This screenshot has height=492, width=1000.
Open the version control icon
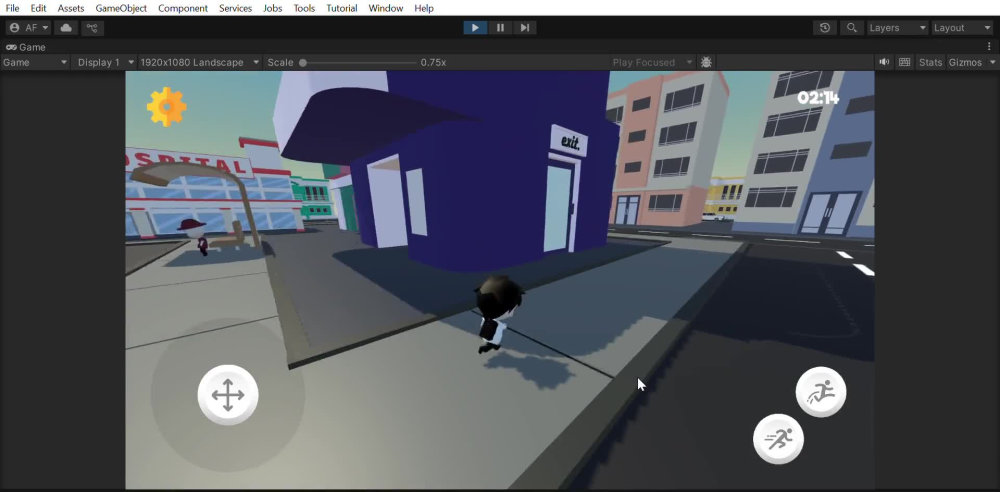click(x=92, y=28)
